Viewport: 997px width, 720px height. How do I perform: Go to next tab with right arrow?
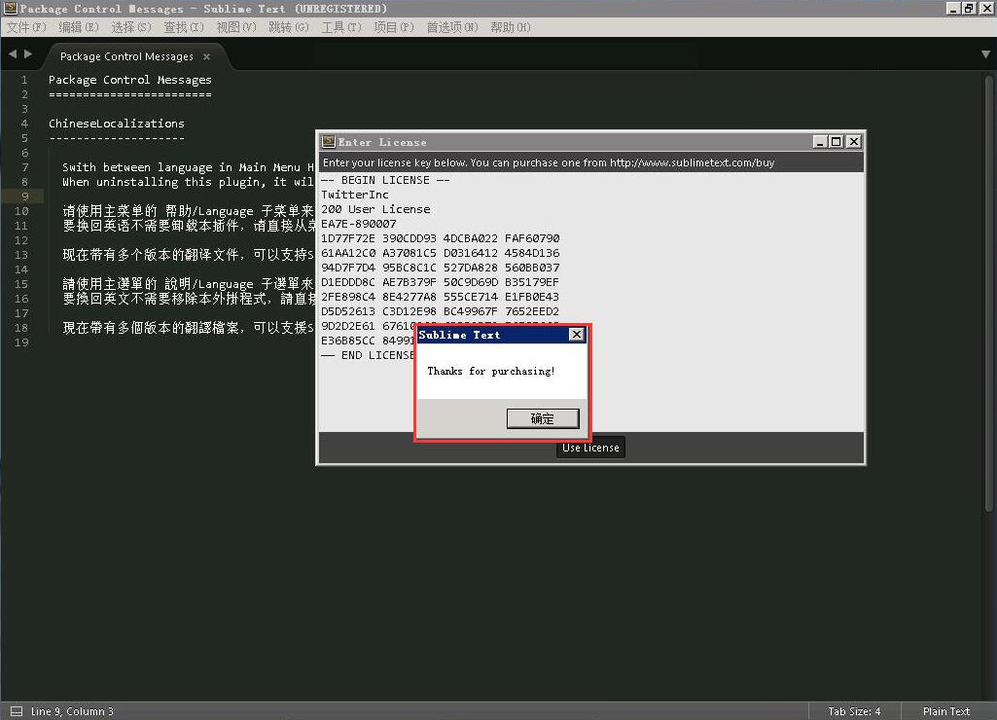pos(28,54)
